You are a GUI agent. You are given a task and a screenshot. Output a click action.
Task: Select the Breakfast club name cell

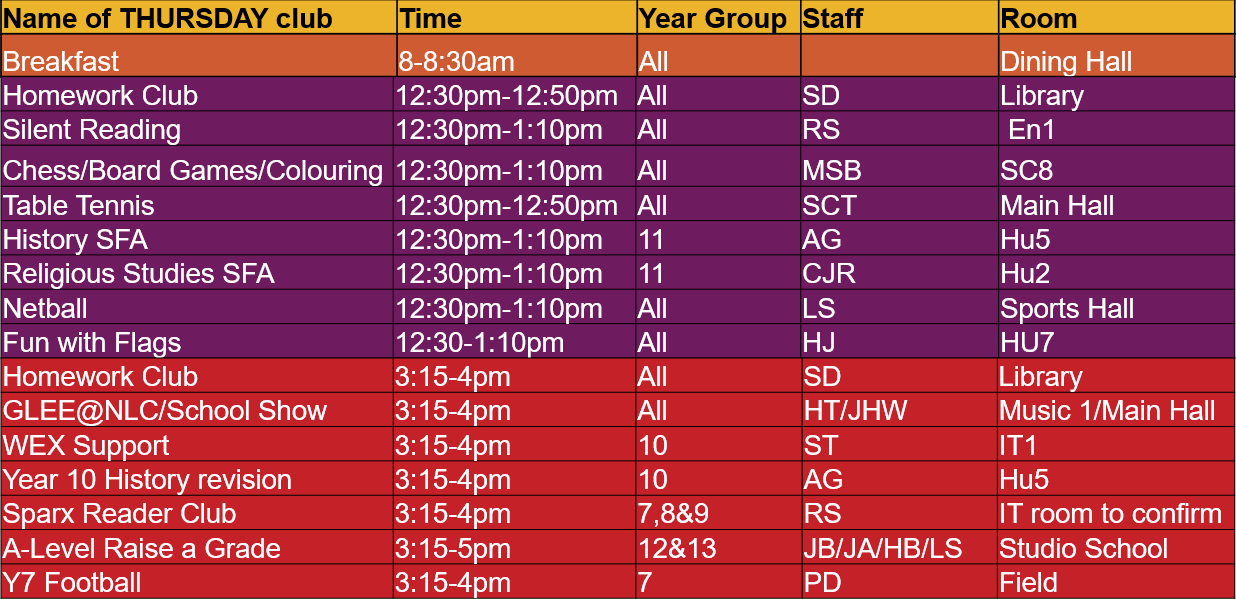(61, 61)
